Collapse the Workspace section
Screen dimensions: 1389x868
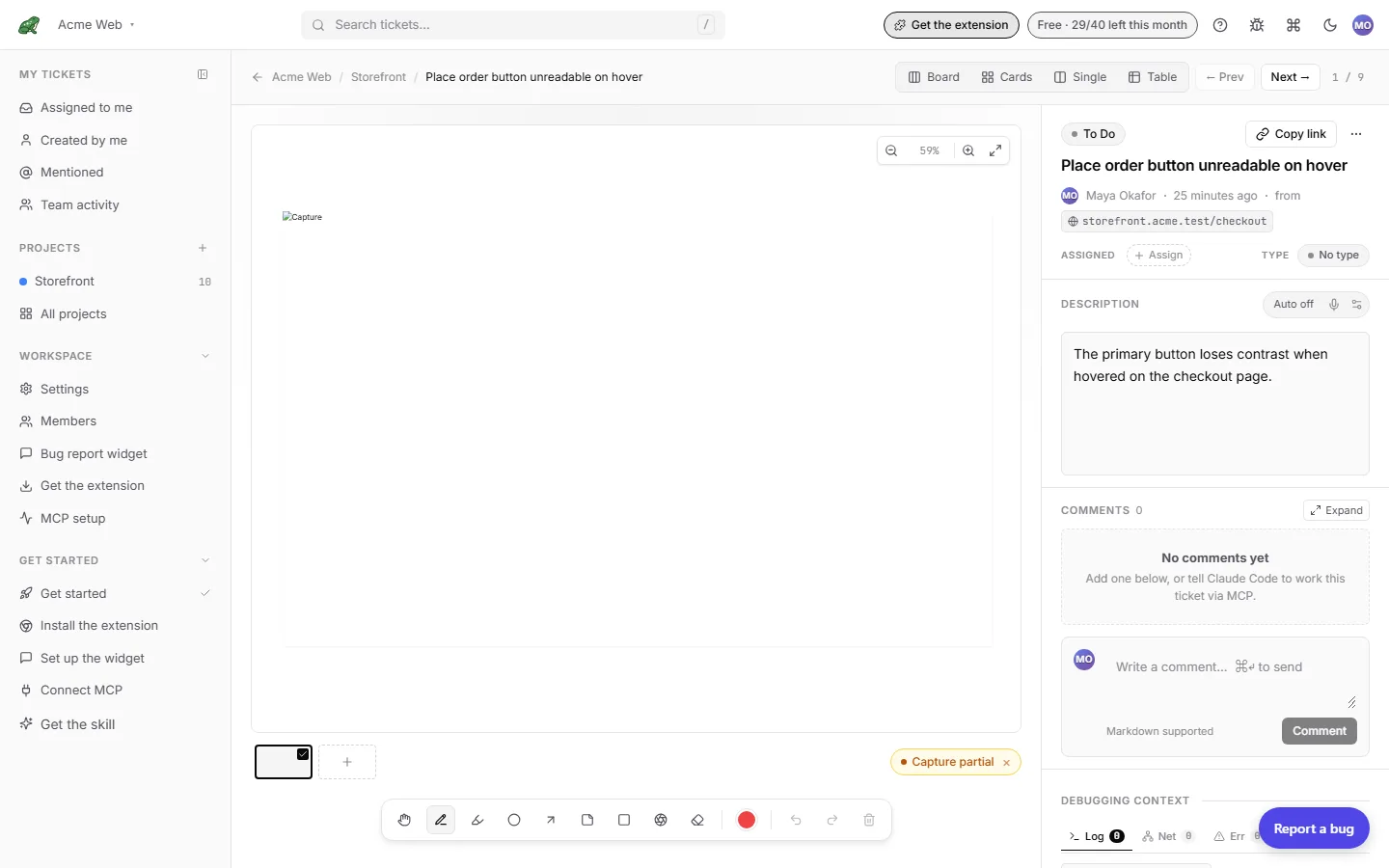pos(205,356)
